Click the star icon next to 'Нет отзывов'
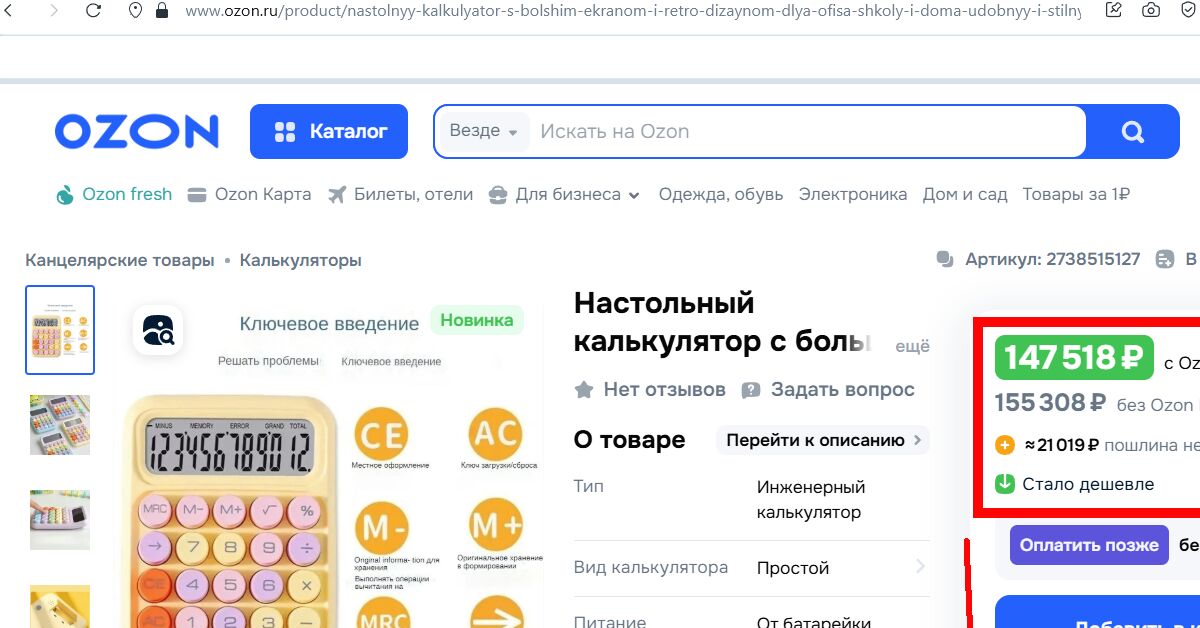Viewport: 1200px width, 628px height. click(x=583, y=390)
